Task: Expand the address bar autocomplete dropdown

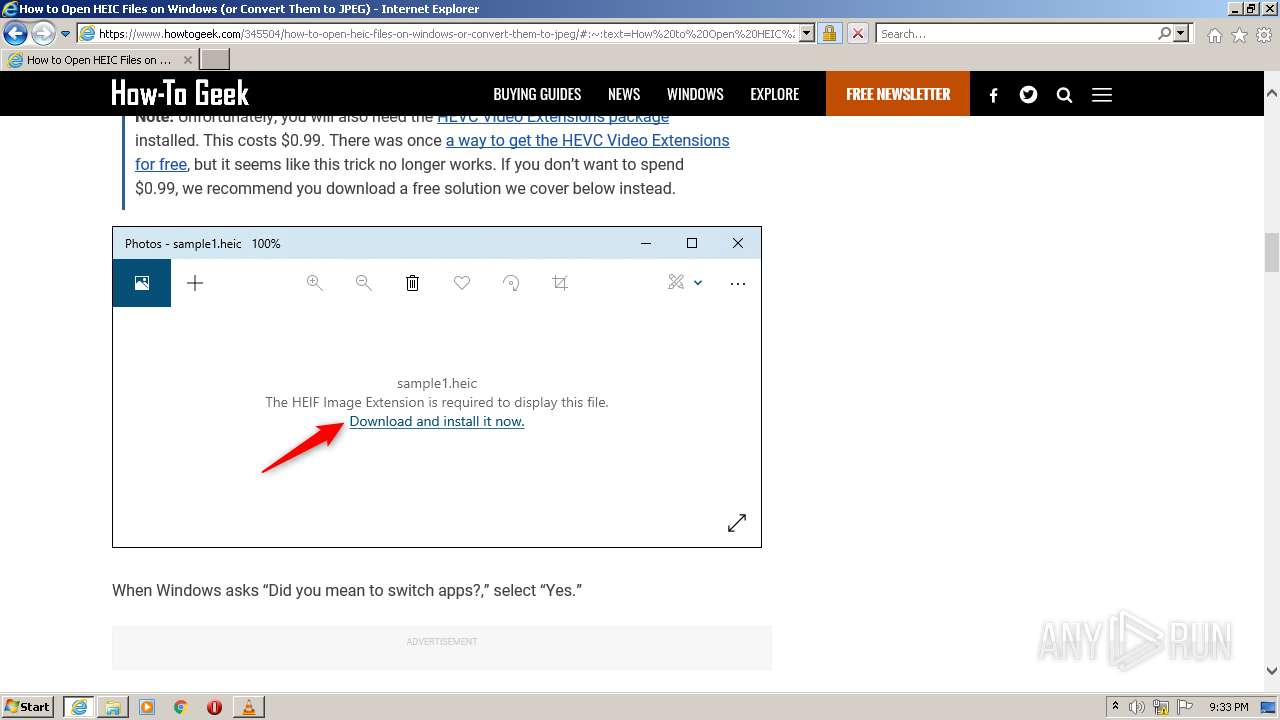Action: click(x=807, y=33)
